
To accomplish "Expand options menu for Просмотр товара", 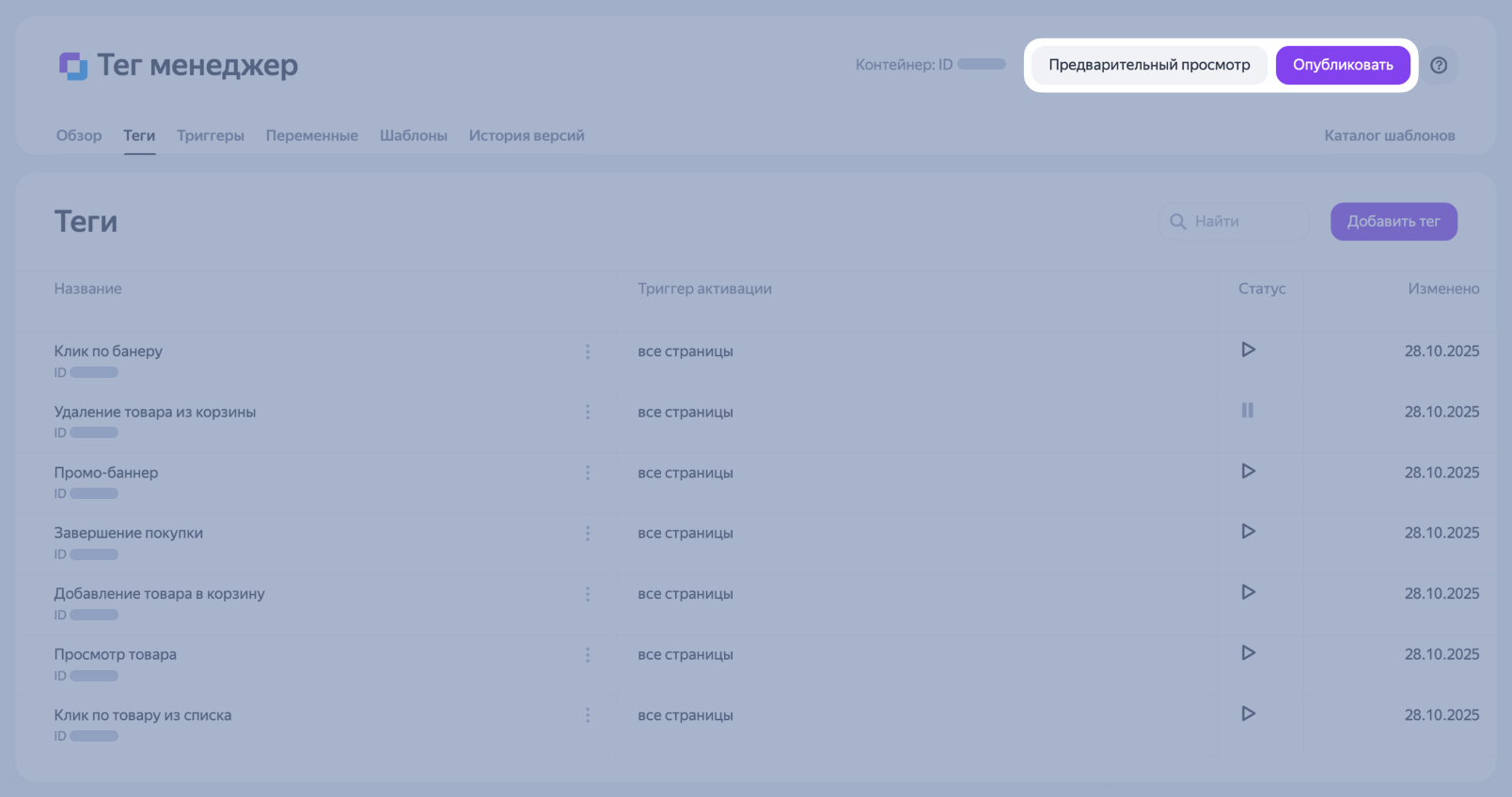I will (x=588, y=655).
